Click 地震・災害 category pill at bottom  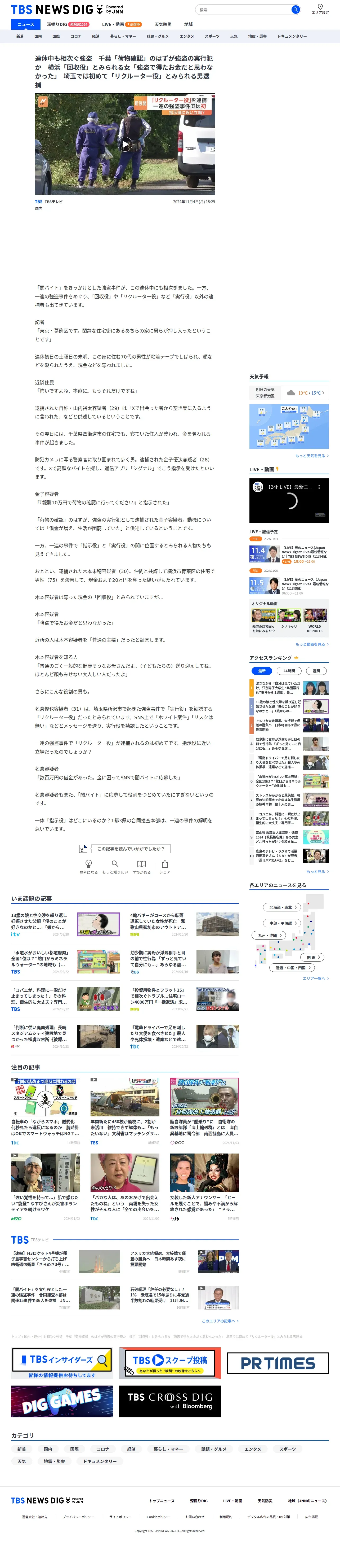[54, 1461]
